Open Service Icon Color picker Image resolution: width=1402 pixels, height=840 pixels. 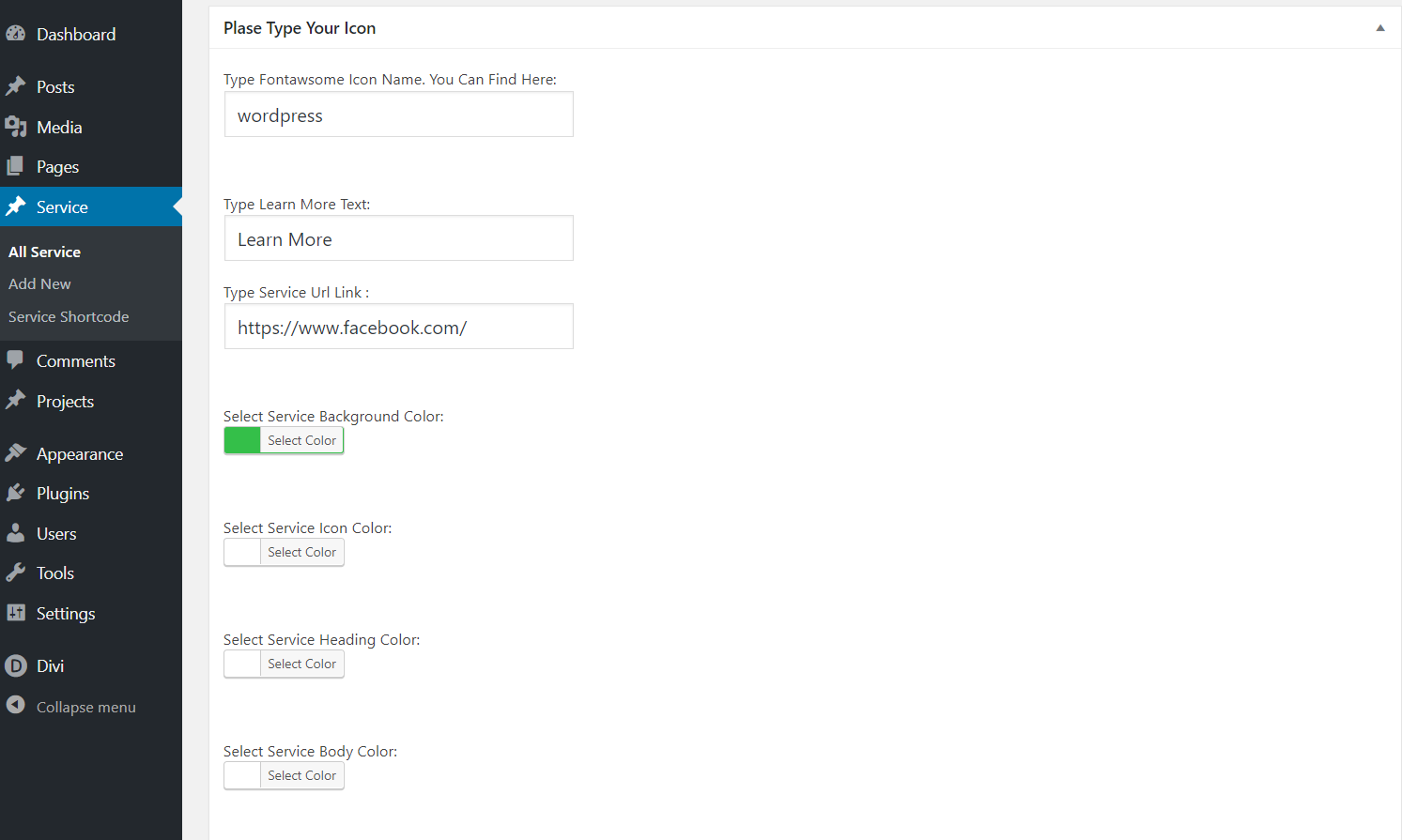284,552
